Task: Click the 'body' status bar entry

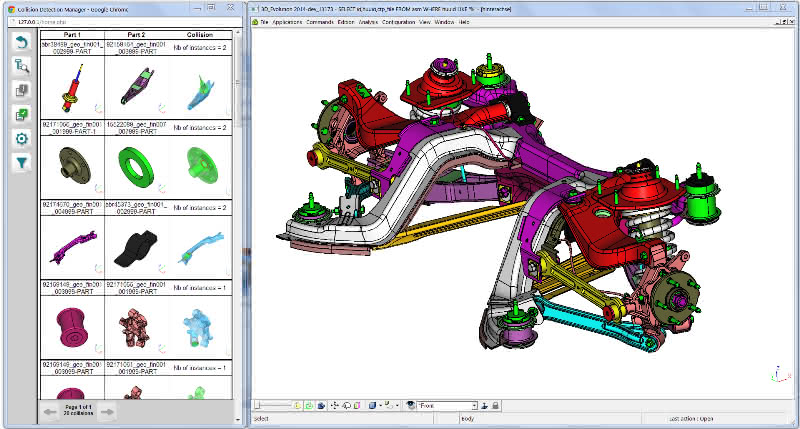Action: coord(467,419)
